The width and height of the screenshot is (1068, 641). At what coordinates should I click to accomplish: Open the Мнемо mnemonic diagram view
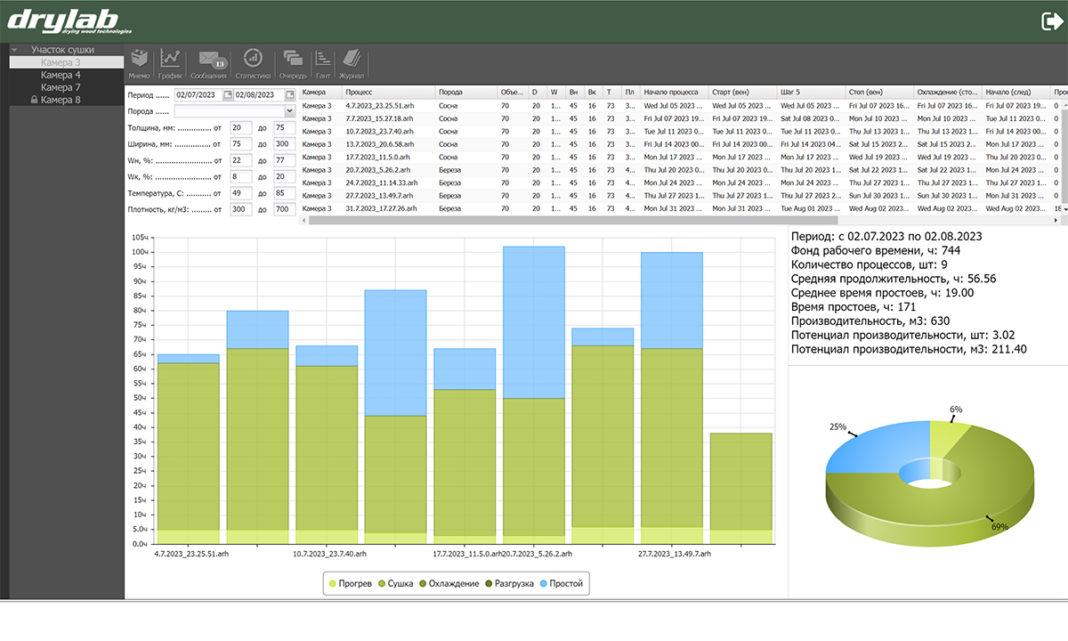point(139,62)
